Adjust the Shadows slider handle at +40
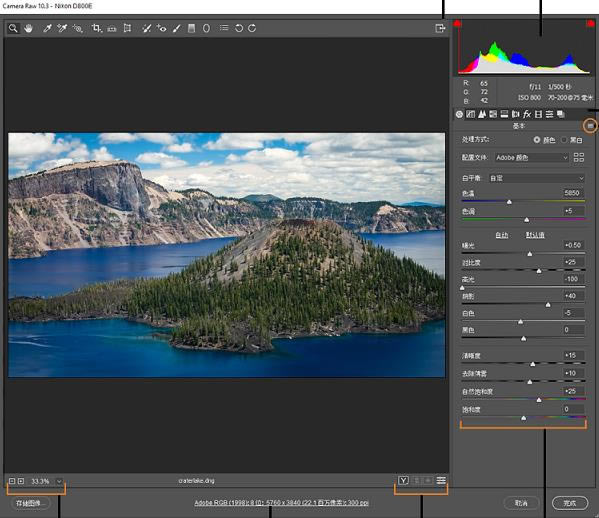Viewport: 599px width, 518px height. [x=548, y=304]
